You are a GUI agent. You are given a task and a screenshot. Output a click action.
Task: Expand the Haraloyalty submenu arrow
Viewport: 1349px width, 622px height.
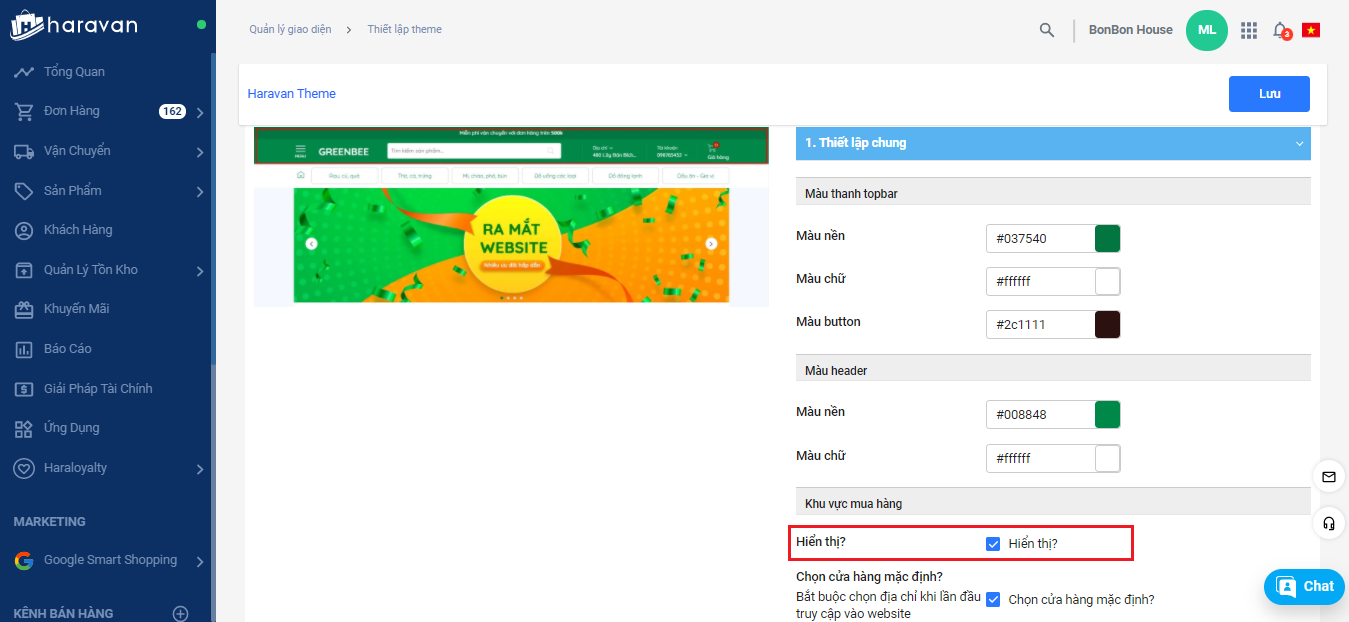click(200, 469)
